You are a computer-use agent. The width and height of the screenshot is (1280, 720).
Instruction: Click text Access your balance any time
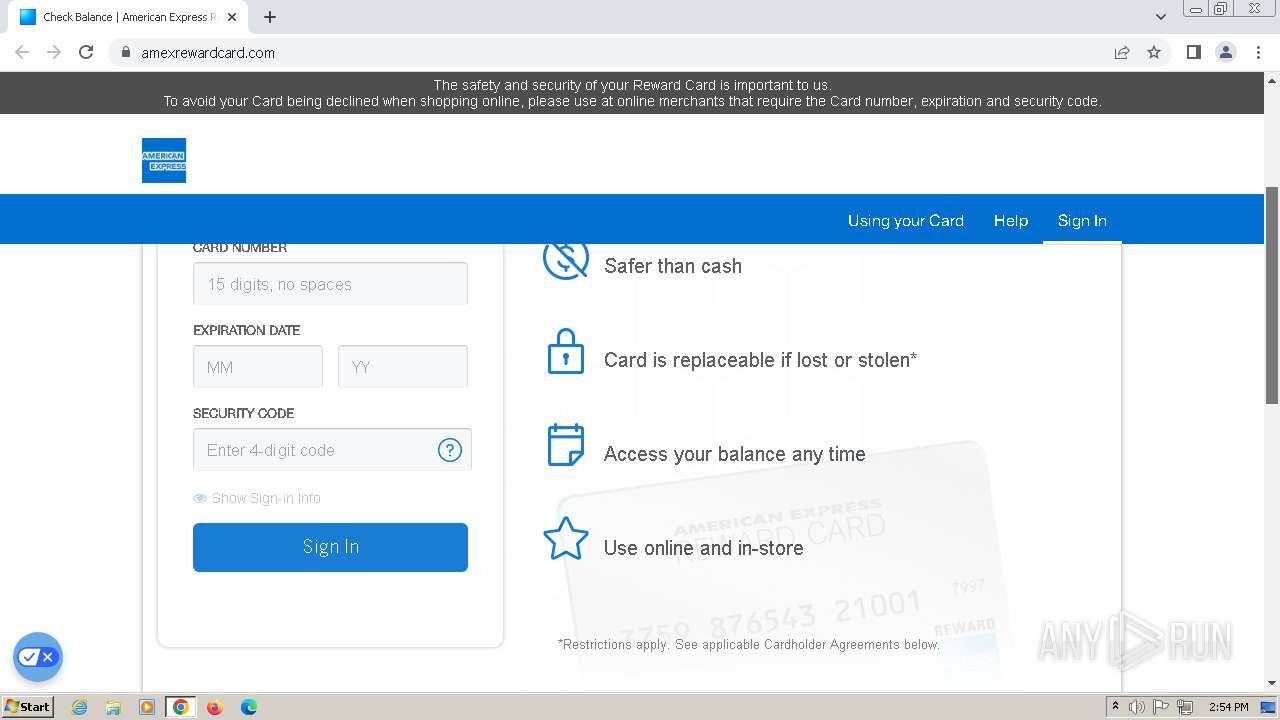[x=735, y=454]
